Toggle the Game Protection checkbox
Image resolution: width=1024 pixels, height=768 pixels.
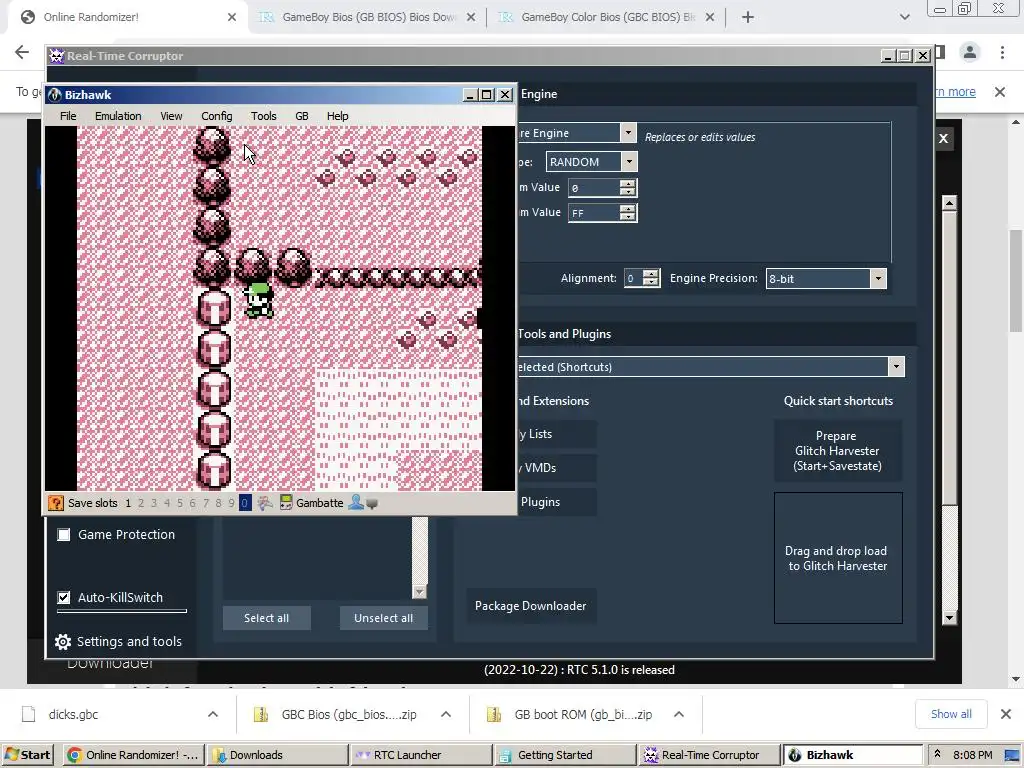coord(63,535)
